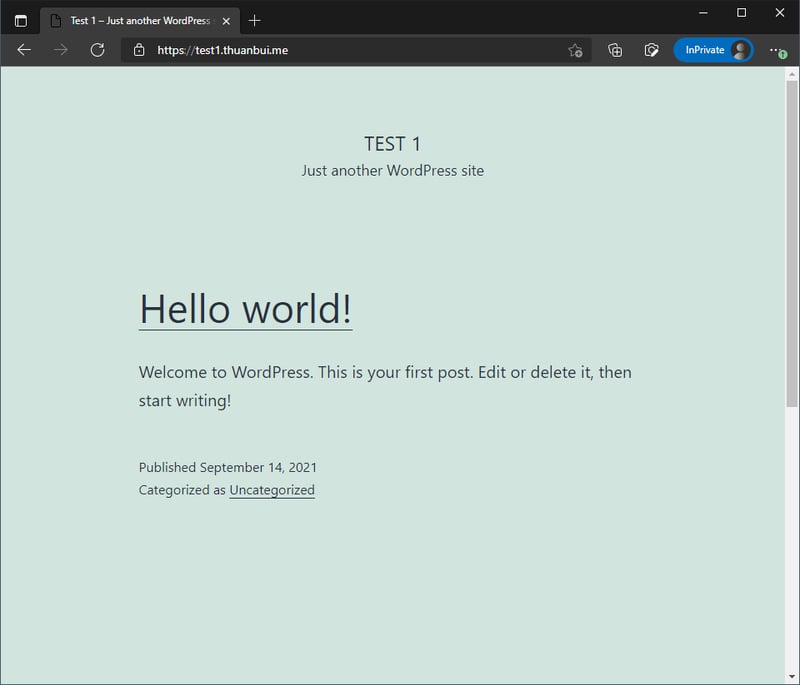Click the TEST 1 site title

392,143
